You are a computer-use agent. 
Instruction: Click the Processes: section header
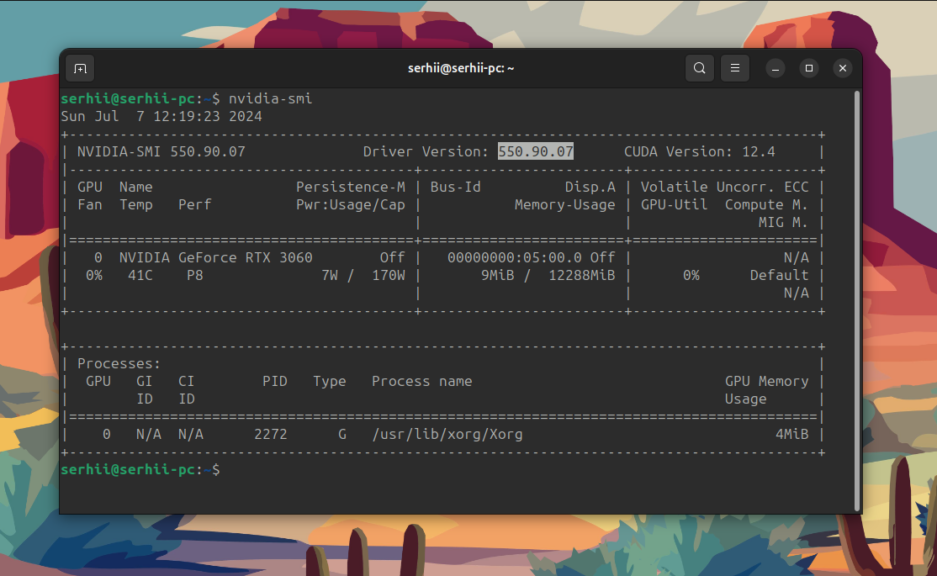point(119,363)
